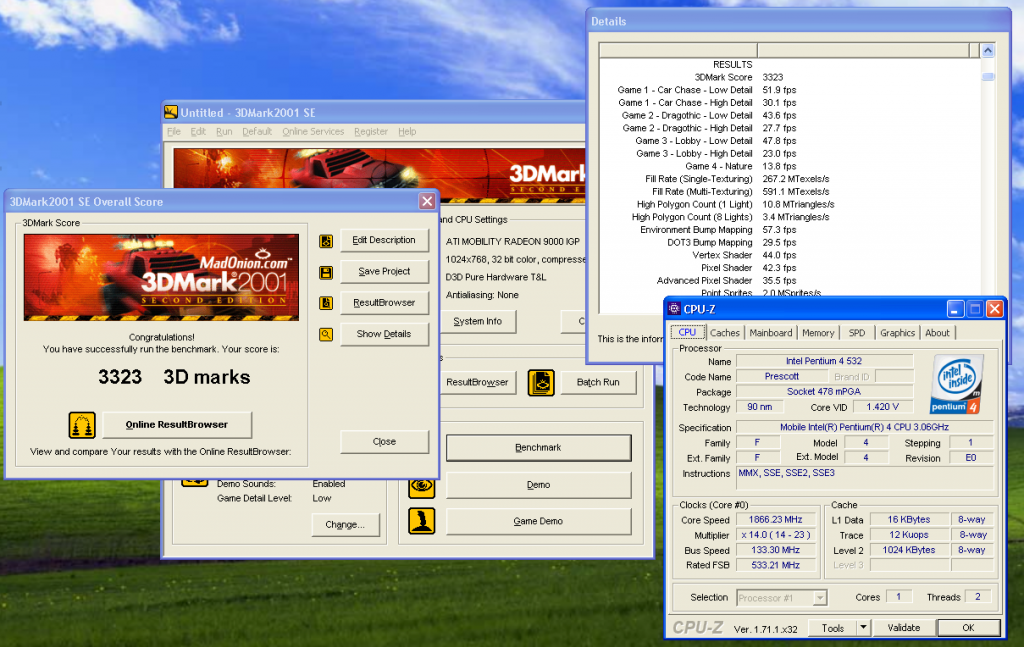Screen dimensions: 1024x647
Task: Select the CPU tab in CPU-Z
Action: [688, 332]
